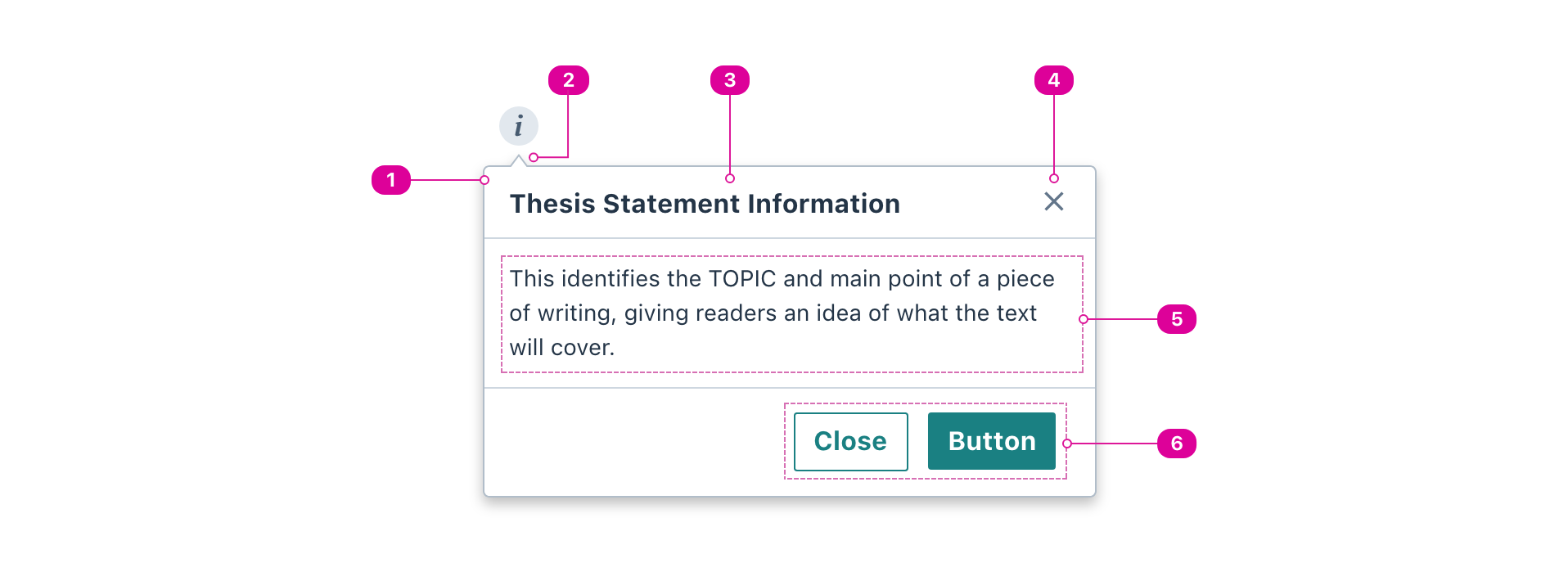Select the pink callout badge numbered 4
1568x563 pixels.
pos(1055,79)
